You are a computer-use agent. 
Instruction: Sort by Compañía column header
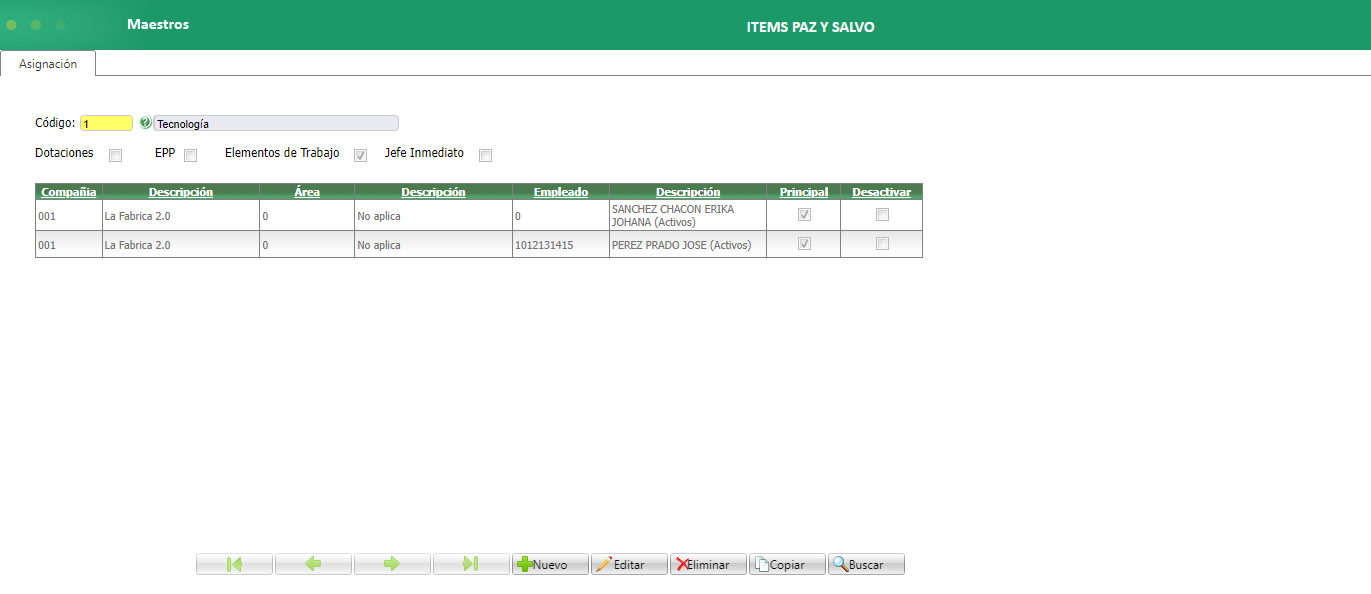69,192
